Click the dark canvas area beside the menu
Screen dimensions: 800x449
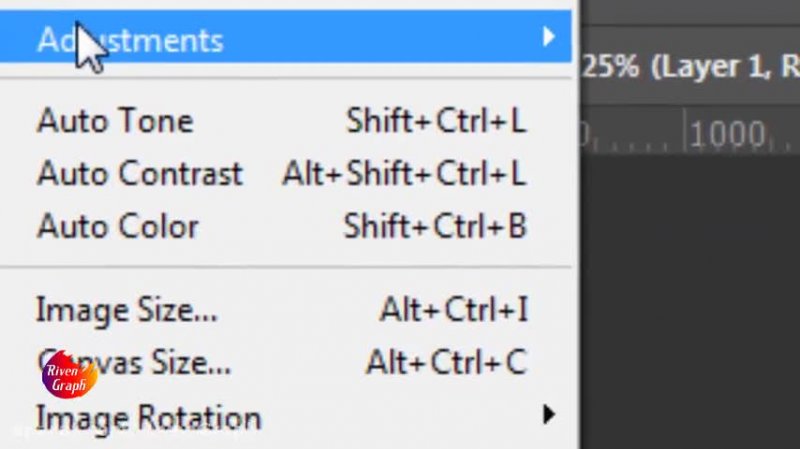click(x=690, y=300)
